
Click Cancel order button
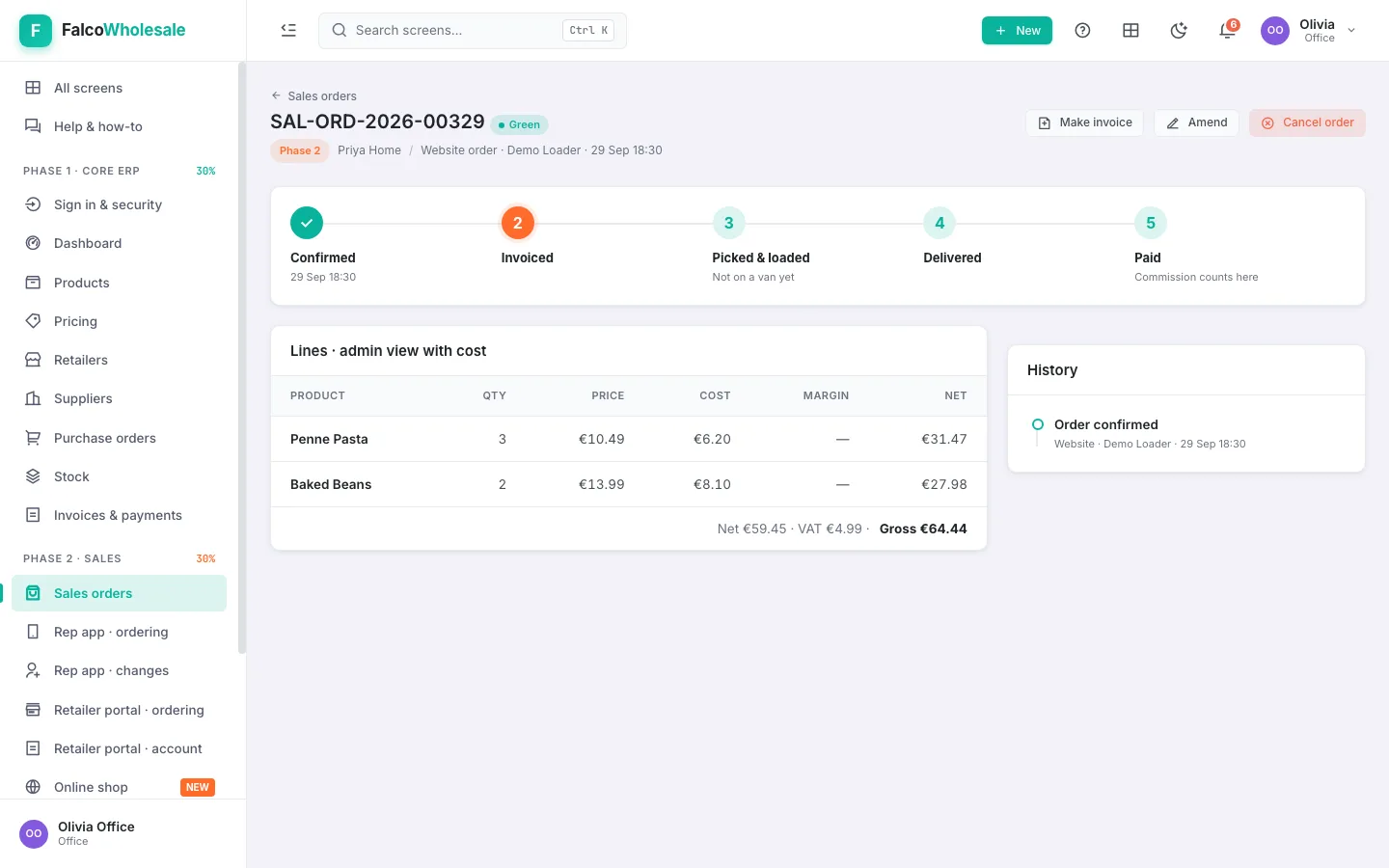click(x=1307, y=122)
